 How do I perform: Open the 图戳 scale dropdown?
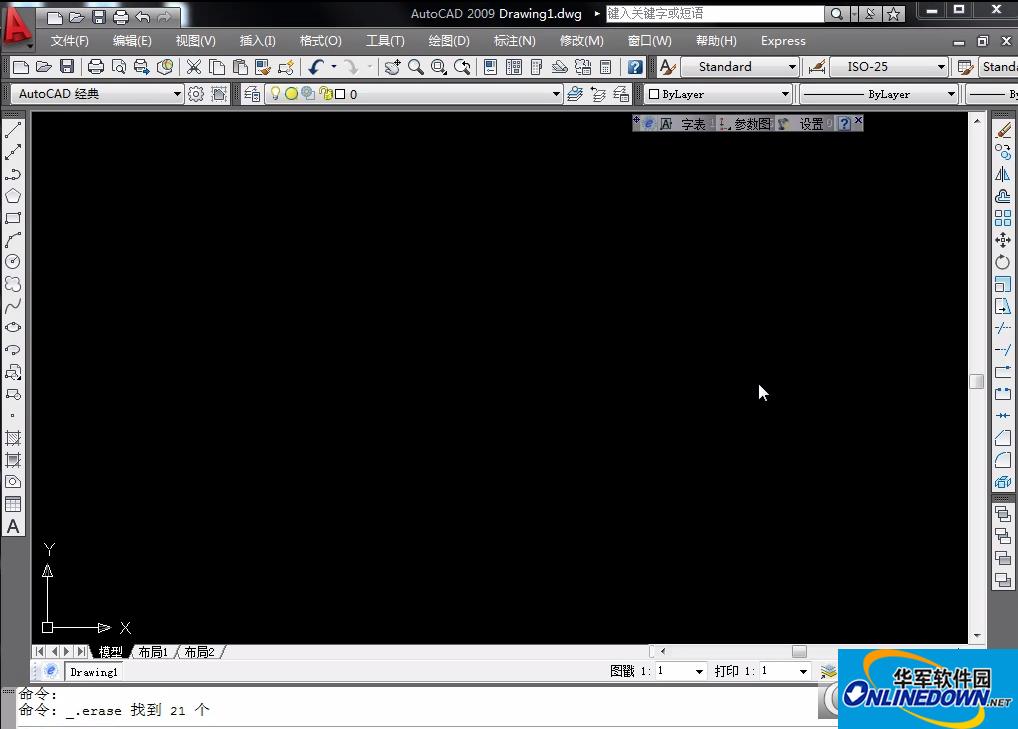[x=699, y=671]
